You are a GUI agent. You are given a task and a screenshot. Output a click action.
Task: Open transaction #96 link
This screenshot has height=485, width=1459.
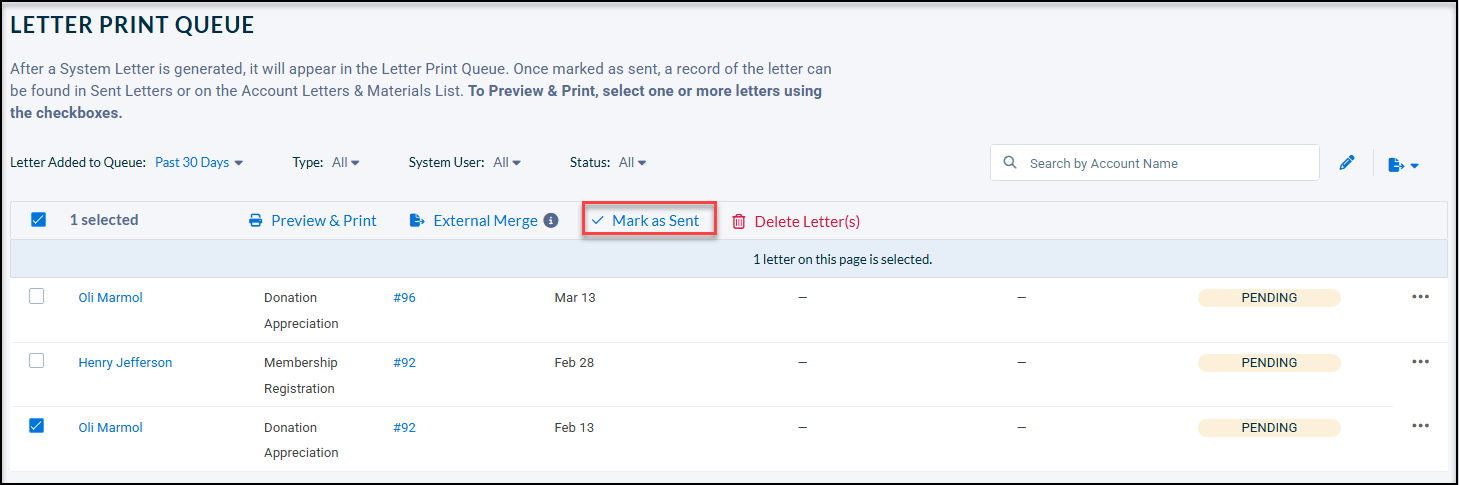click(404, 298)
